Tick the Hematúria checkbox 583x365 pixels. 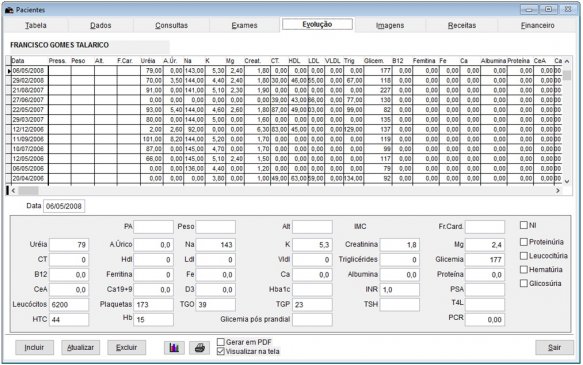click(x=524, y=269)
